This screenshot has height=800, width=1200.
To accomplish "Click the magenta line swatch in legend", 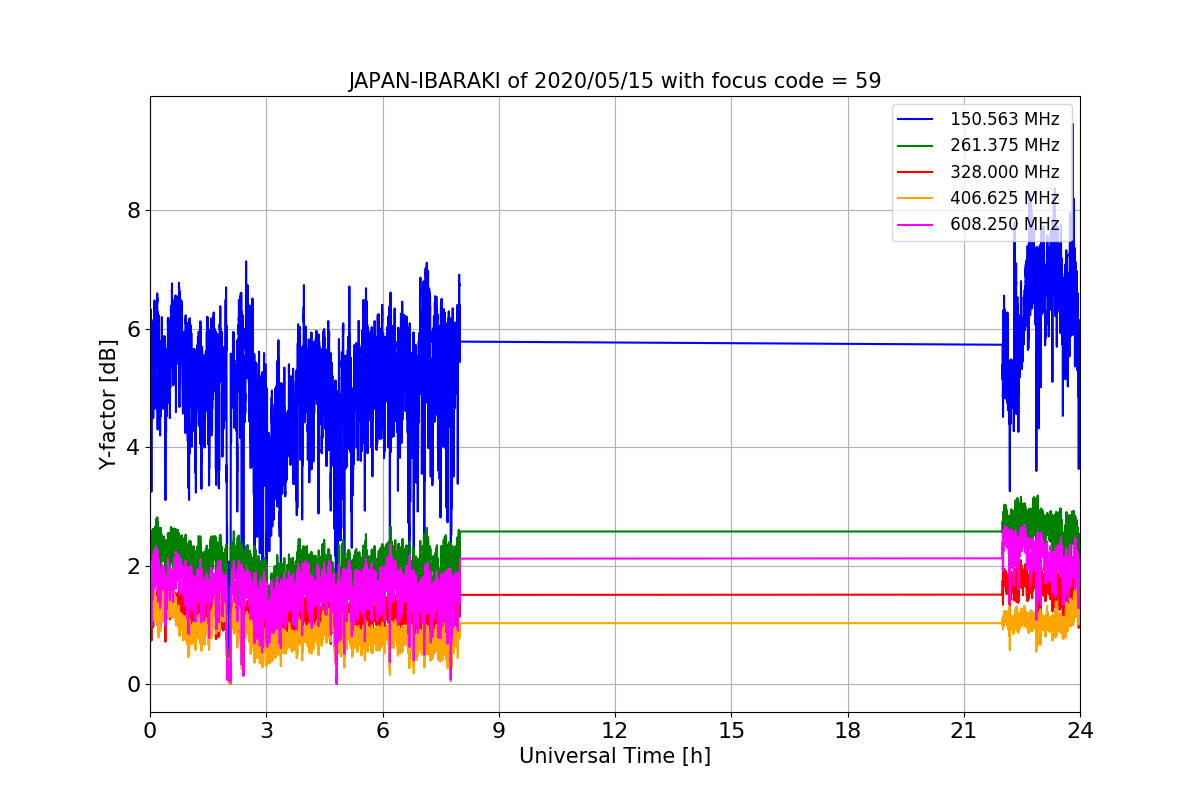I will coord(916,224).
